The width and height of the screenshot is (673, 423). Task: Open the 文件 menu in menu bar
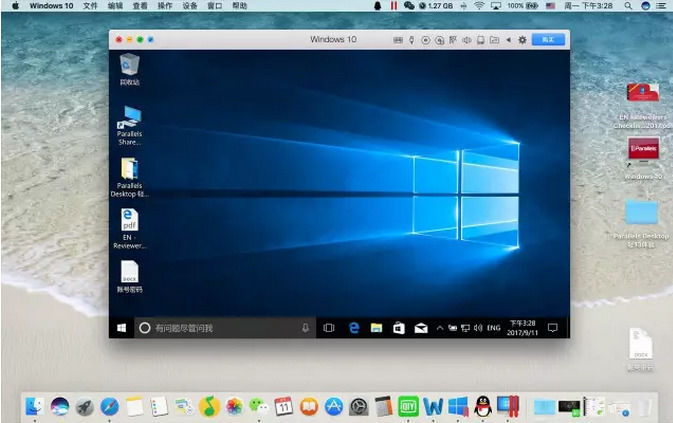pyautogui.click(x=90, y=6)
